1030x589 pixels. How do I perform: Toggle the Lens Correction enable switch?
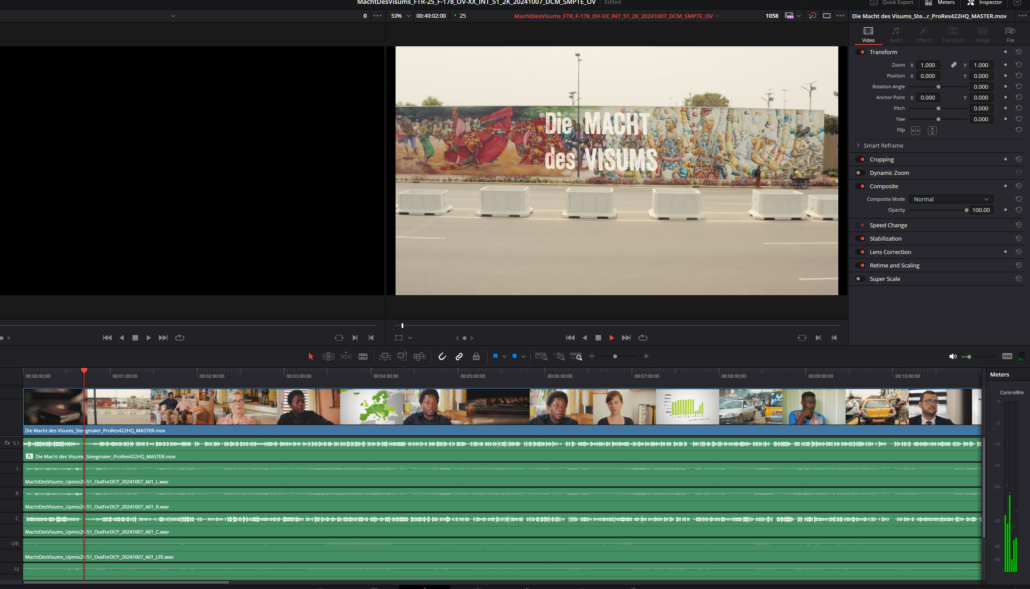point(862,252)
